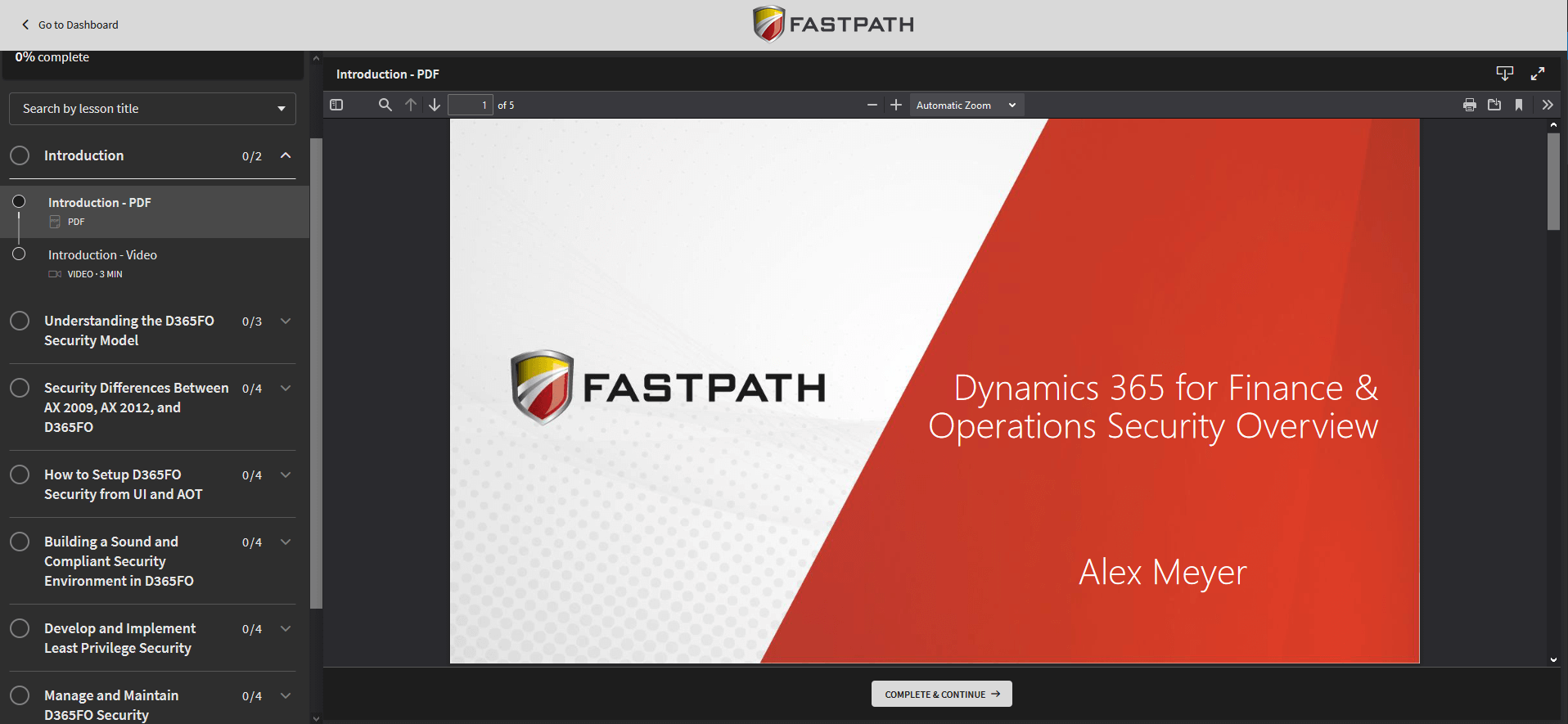Click the PDF viewer scroll down arrow
The height and width of the screenshot is (724, 1568).
pyautogui.click(x=1553, y=659)
